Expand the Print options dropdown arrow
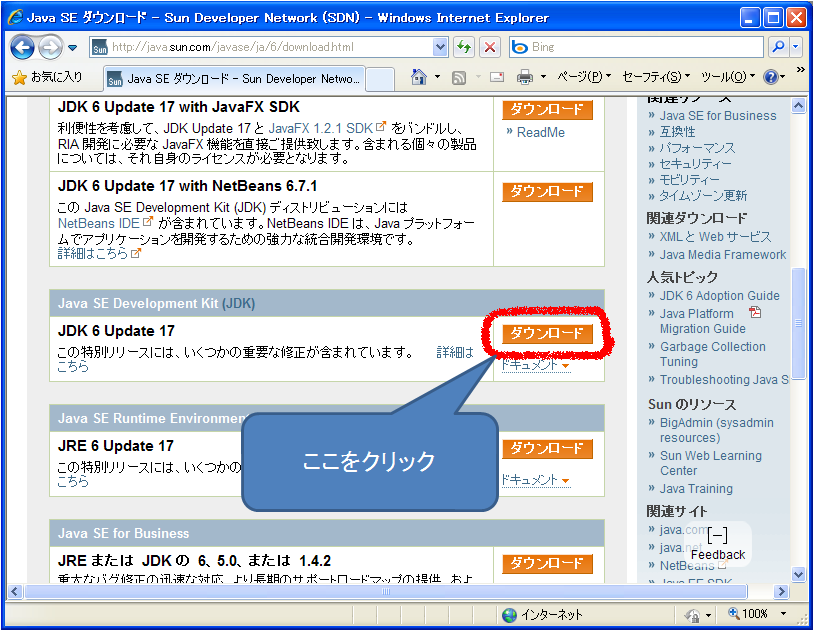The width and height of the screenshot is (814, 631). pos(544,77)
